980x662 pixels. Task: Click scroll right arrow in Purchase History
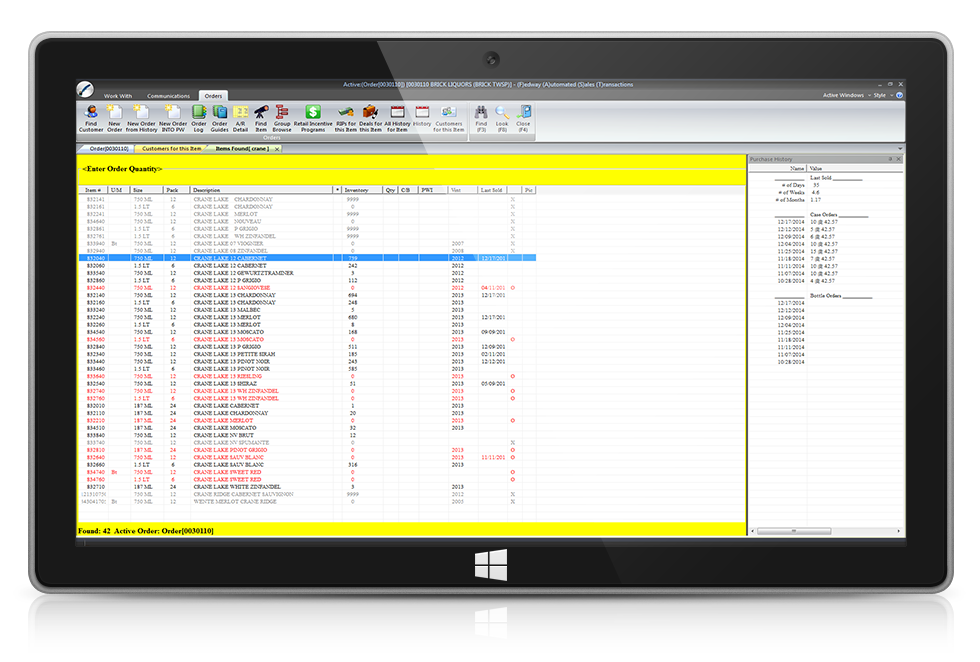[899, 531]
